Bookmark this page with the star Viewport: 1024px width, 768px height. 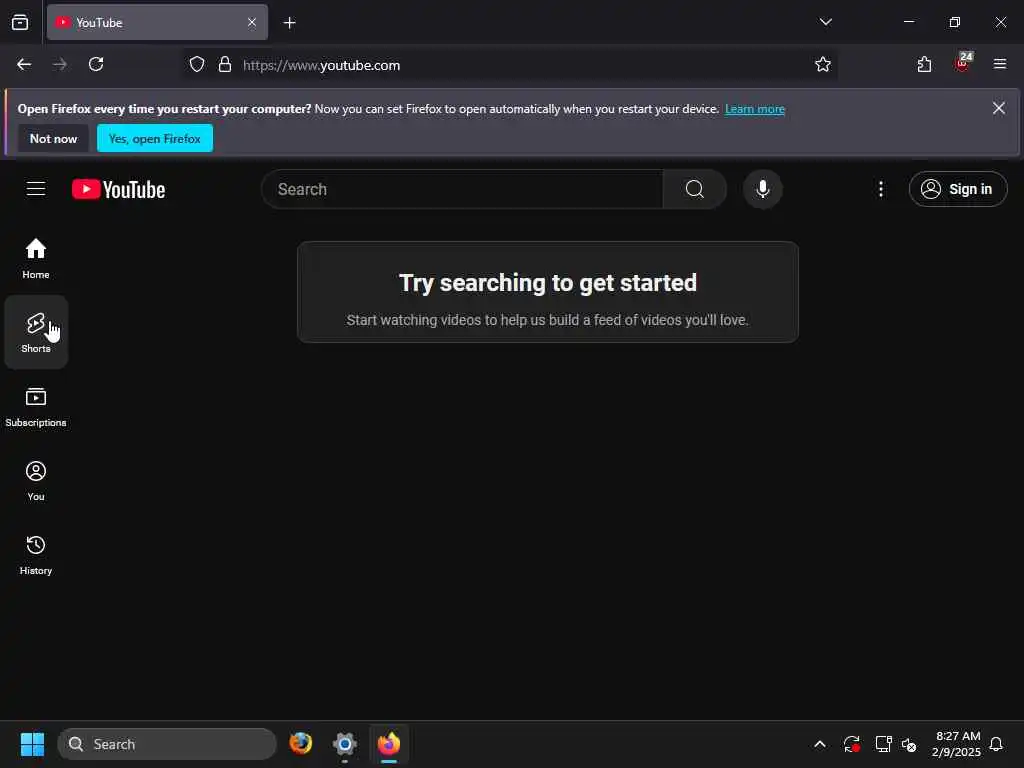pos(822,65)
